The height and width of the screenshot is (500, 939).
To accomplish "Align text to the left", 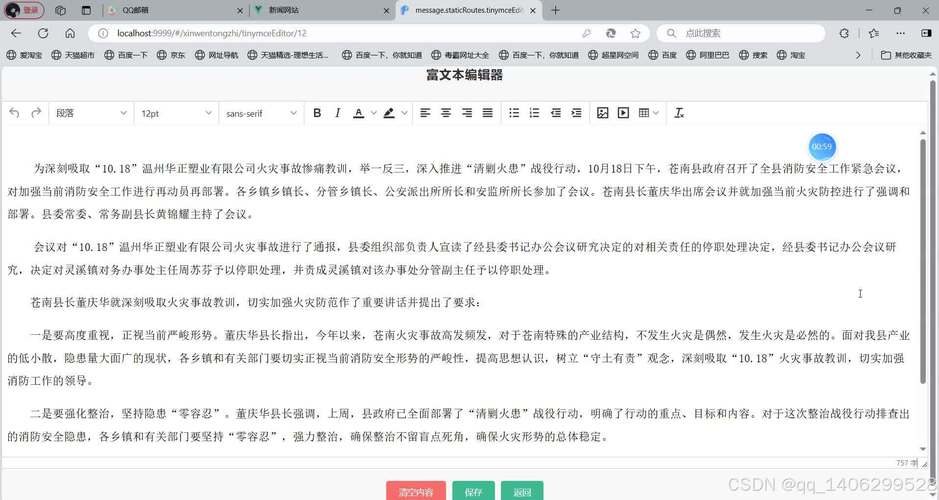I will pos(425,113).
